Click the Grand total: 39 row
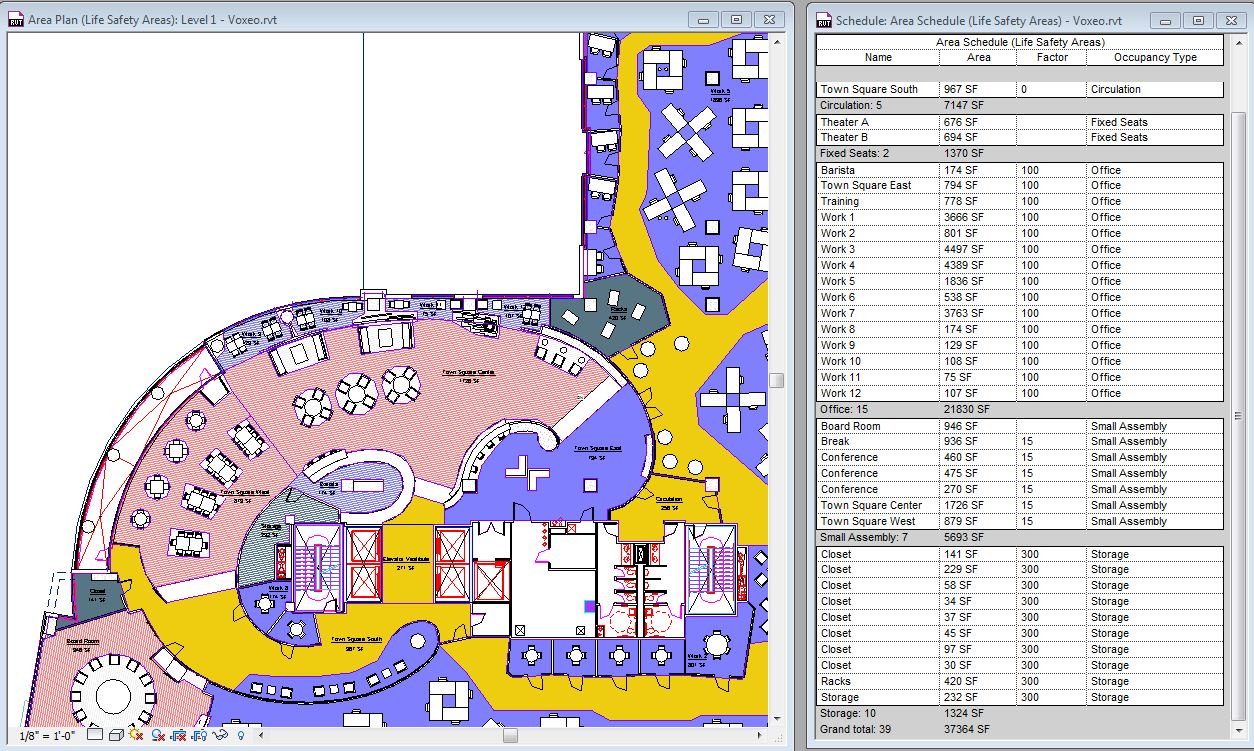1254x751 pixels. click(x=1020, y=729)
